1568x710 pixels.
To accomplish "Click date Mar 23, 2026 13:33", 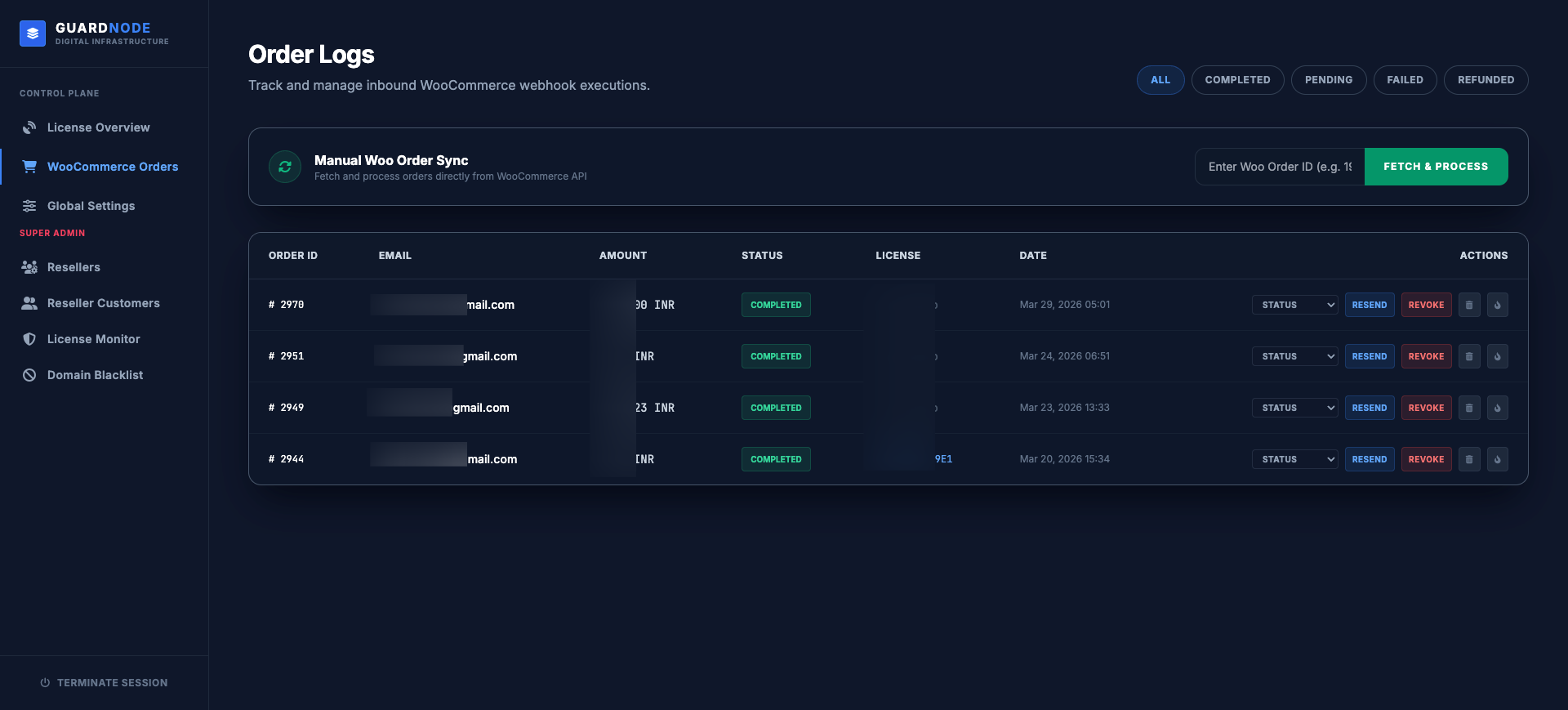I will click(1064, 408).
